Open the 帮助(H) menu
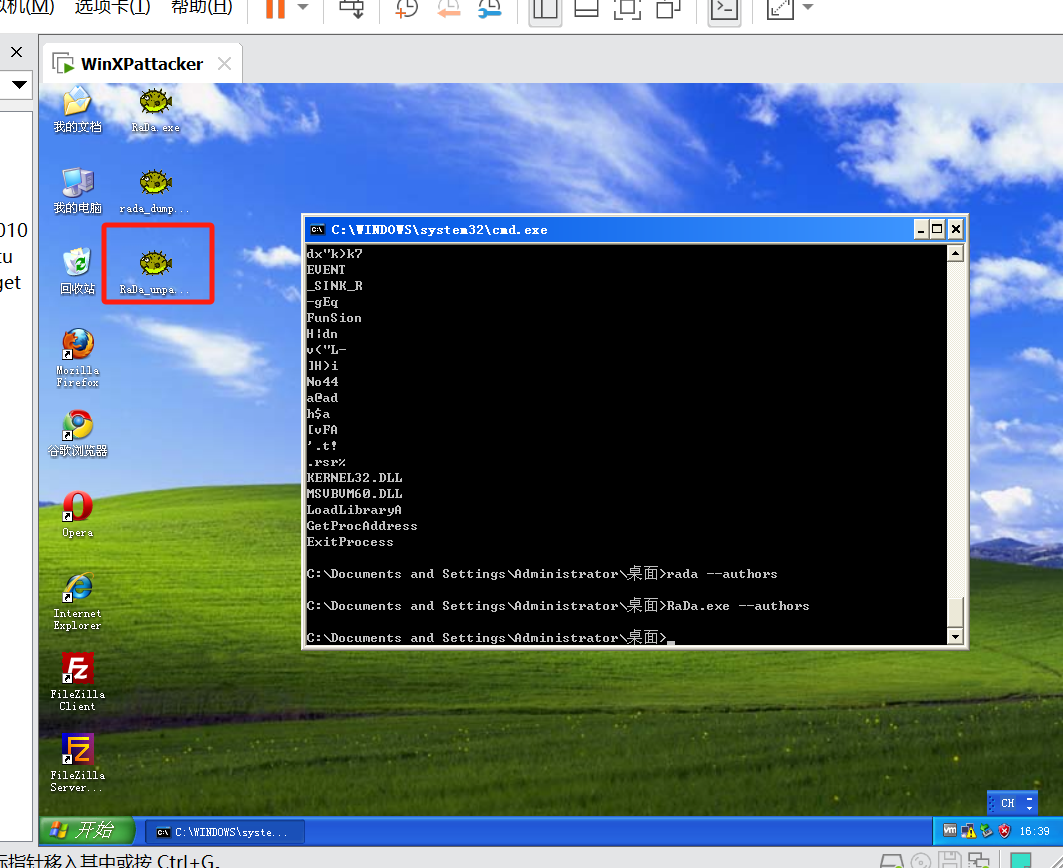Viewport: 1063px width, 868px height. 201,7
